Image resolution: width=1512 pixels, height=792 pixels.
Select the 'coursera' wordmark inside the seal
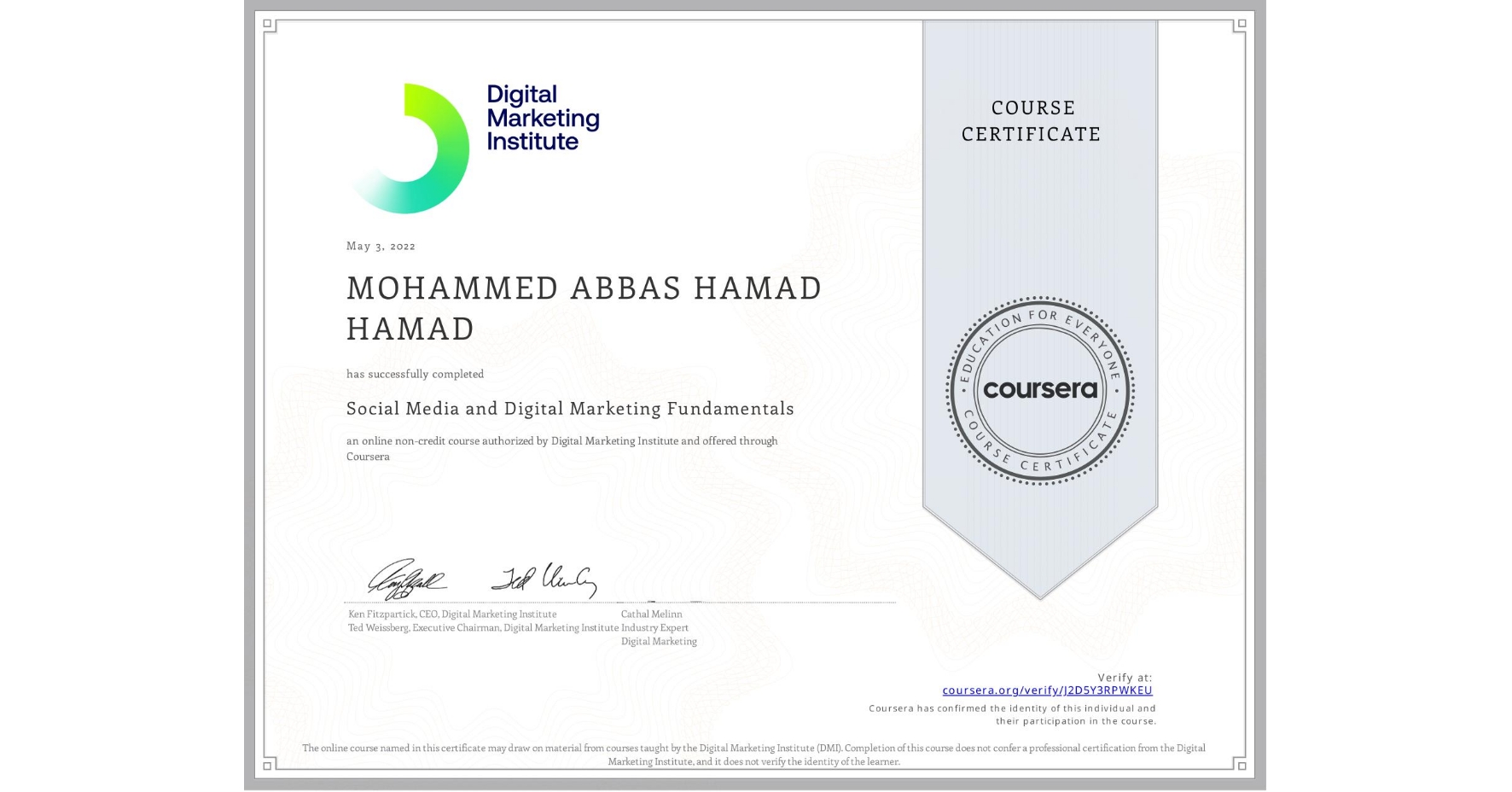pyautogui.click(x=1040, y=390)
